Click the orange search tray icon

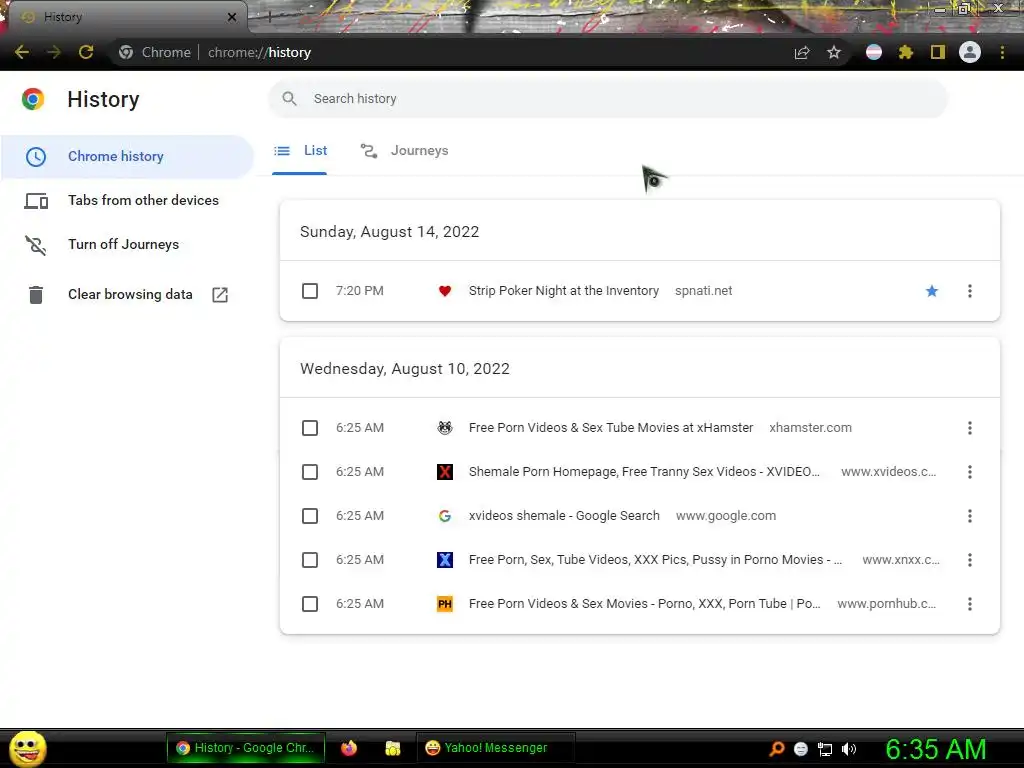[777, 749]
